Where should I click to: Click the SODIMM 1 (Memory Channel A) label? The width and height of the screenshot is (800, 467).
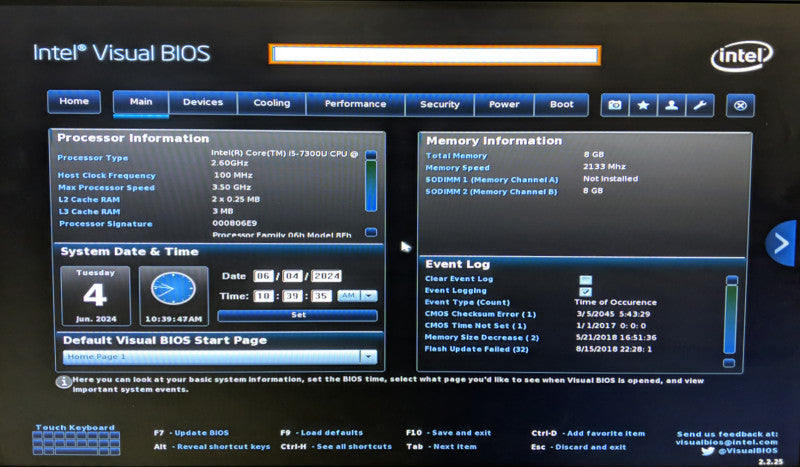pos(492,180)
